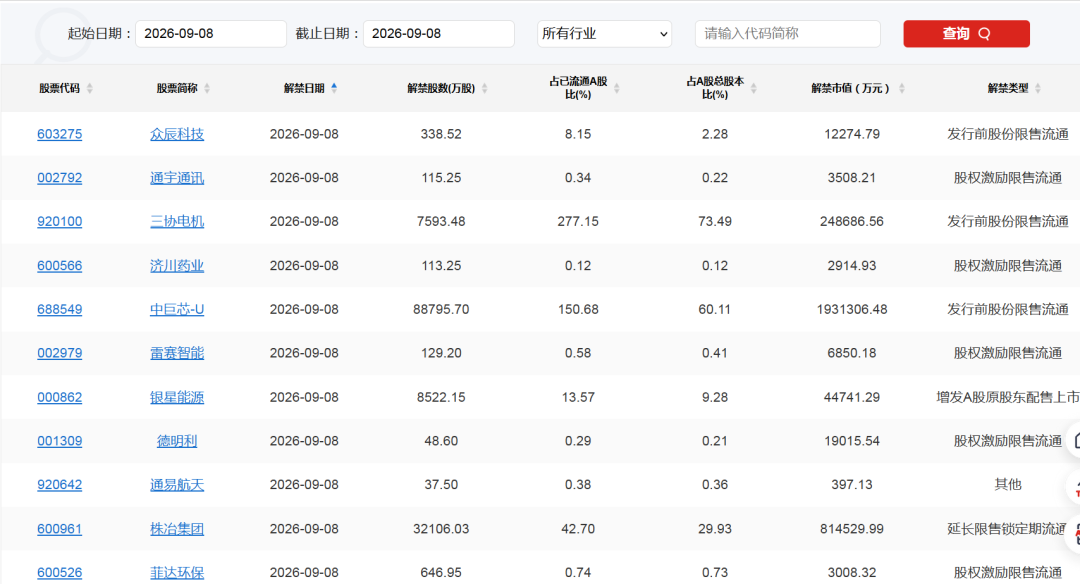Select the 73.49 total share ratio cell
Screen dimensions: 1080x584
pos(715,222)
